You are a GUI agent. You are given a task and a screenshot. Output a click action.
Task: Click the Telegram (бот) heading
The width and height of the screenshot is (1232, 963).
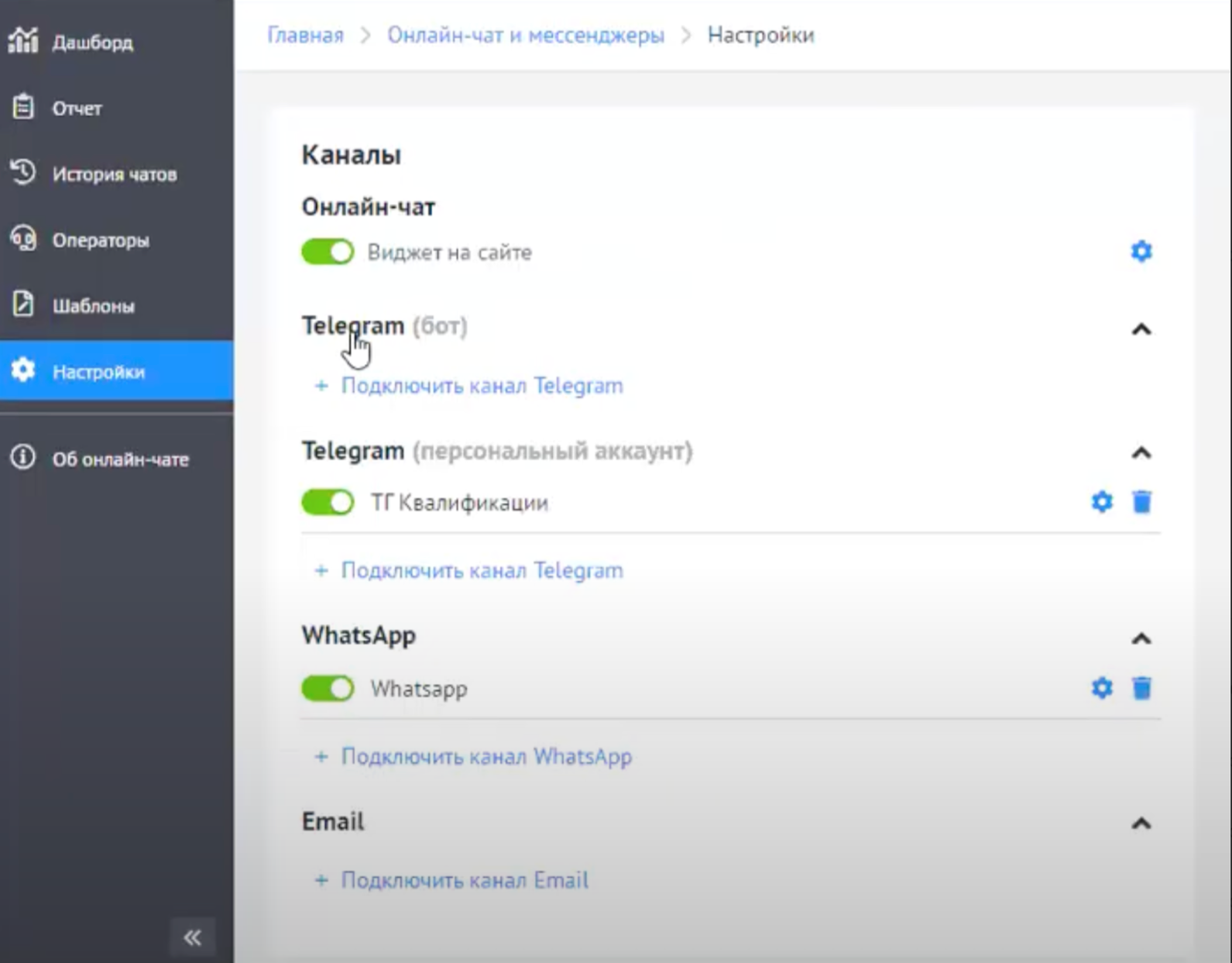tap(384, 326)
